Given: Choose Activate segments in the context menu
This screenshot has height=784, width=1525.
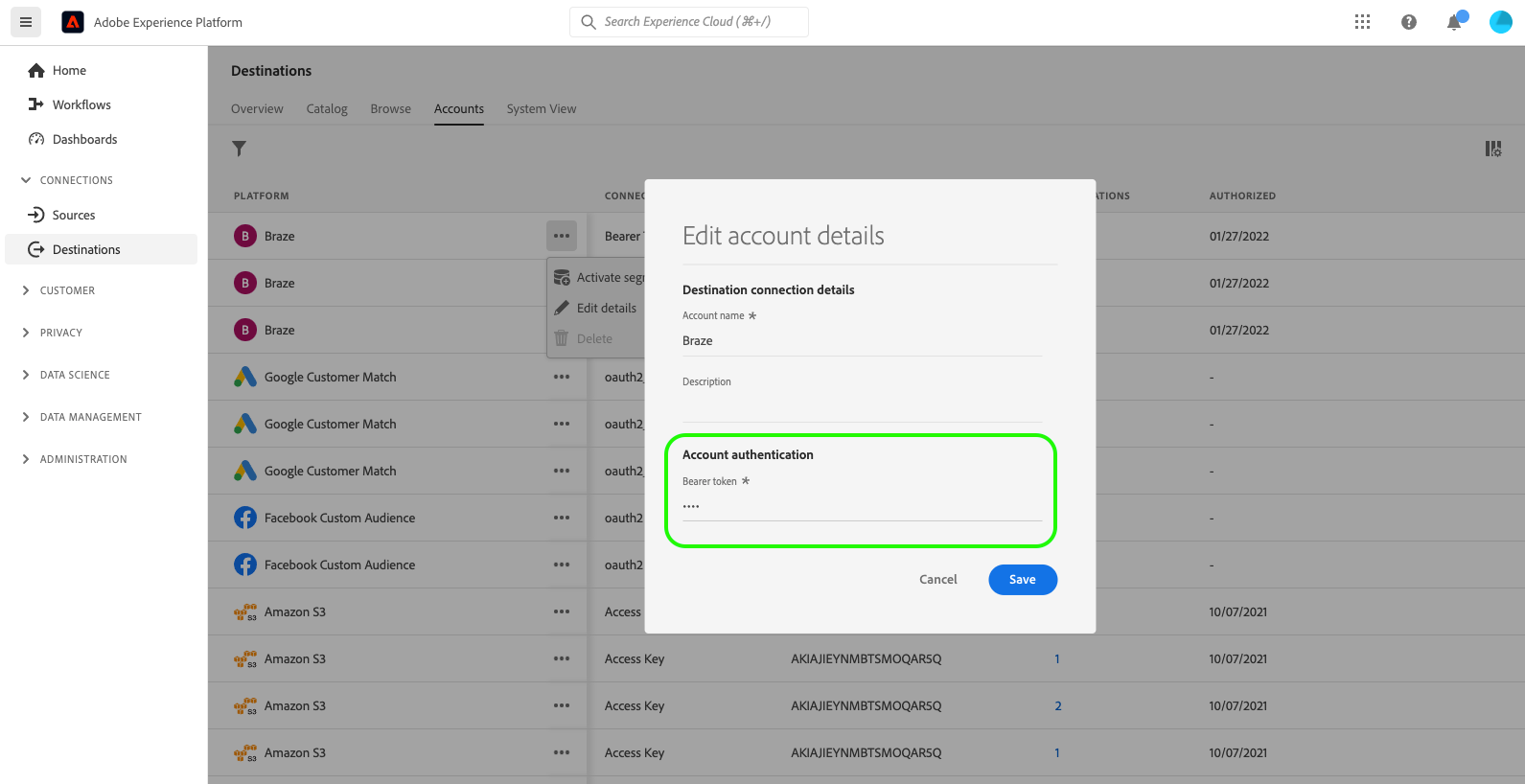Looking at the screenshot, I should tap(599, 277).
